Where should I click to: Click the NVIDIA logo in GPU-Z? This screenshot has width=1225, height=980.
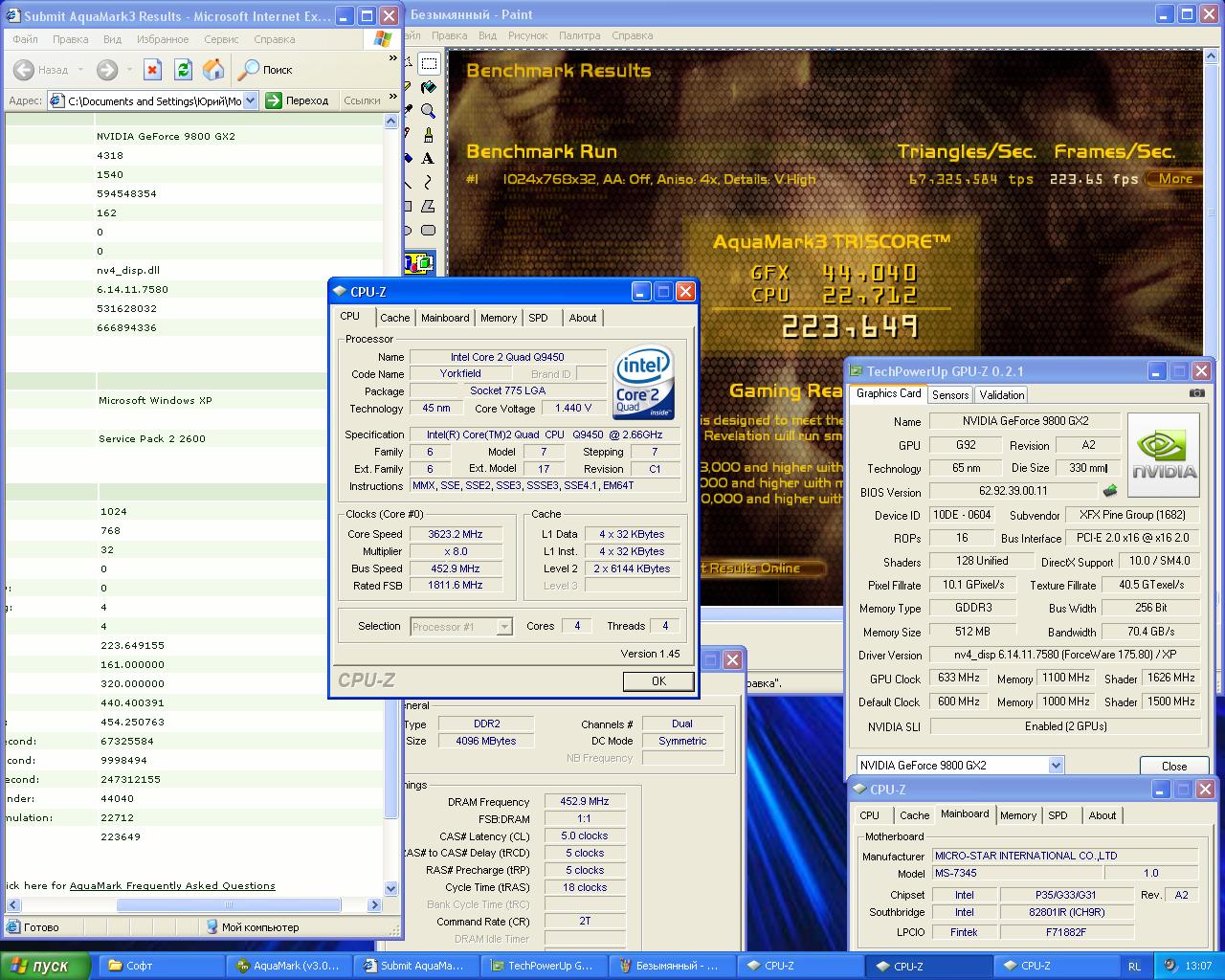pyautogui.click(x=1164, y=456)
